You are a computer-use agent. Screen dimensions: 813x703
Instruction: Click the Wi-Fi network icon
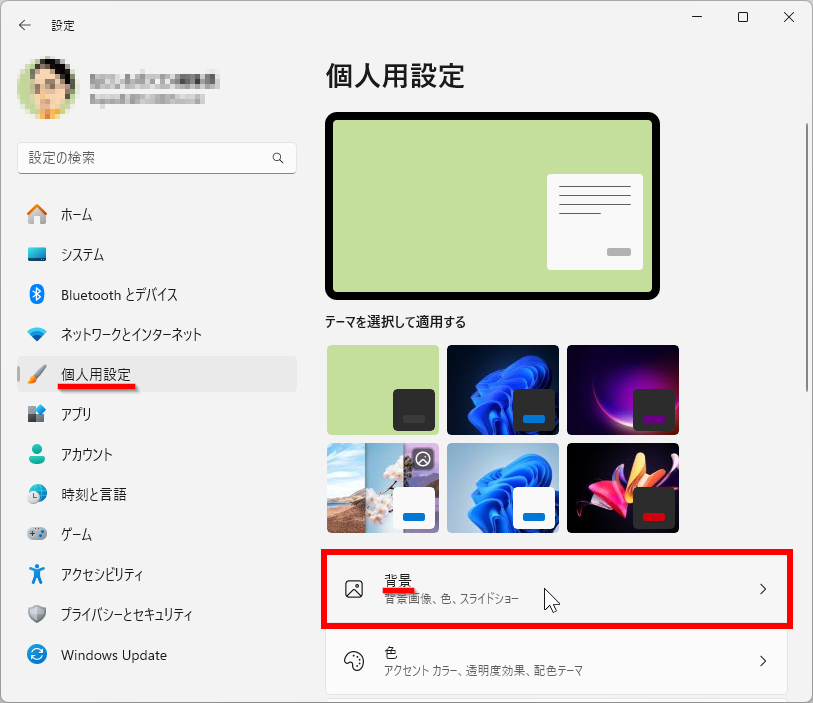pyautogui.click(x=37, y=334)
